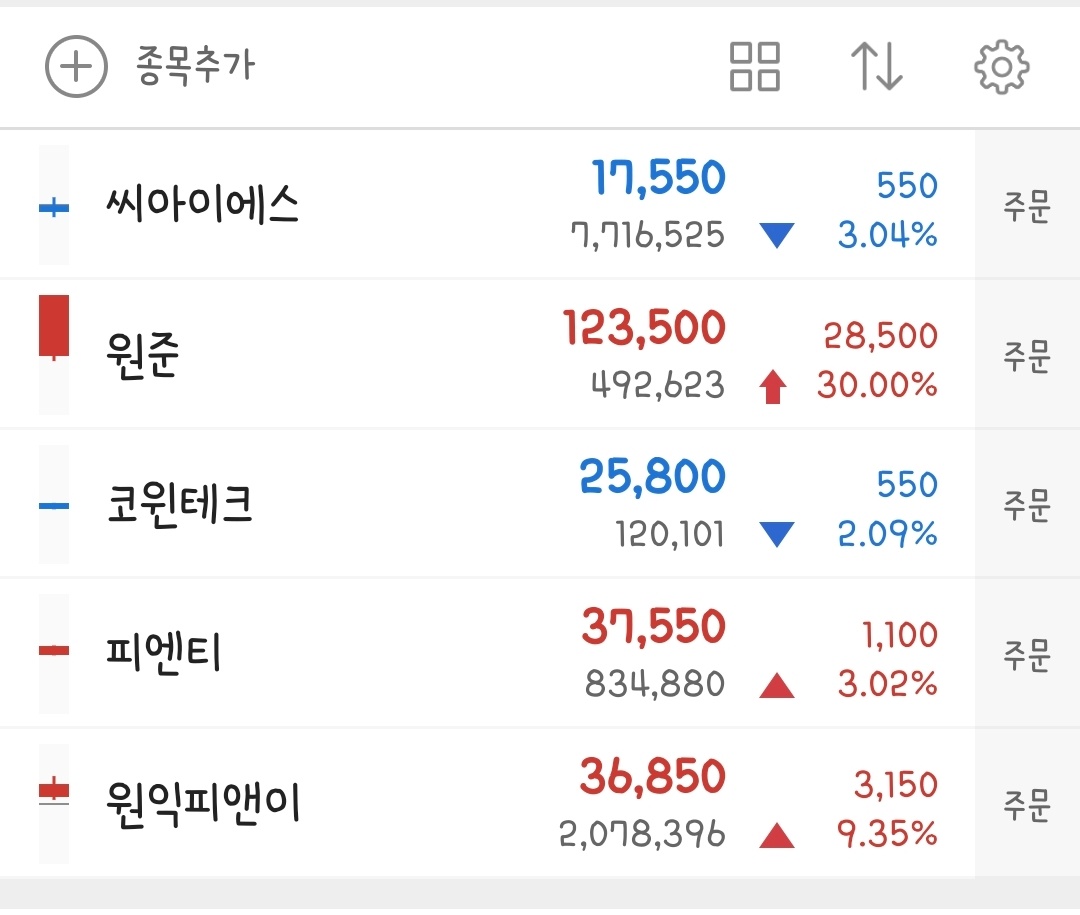
Task: Tap the plus circle add-stock icon
Action: (76, 67)
